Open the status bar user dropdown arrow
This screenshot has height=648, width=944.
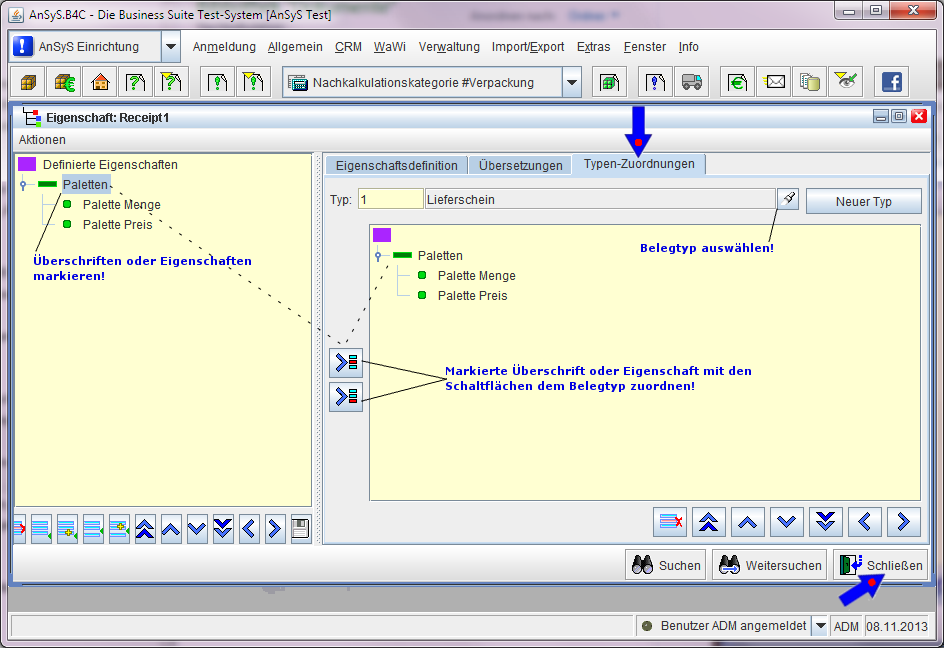coord(820,626)
